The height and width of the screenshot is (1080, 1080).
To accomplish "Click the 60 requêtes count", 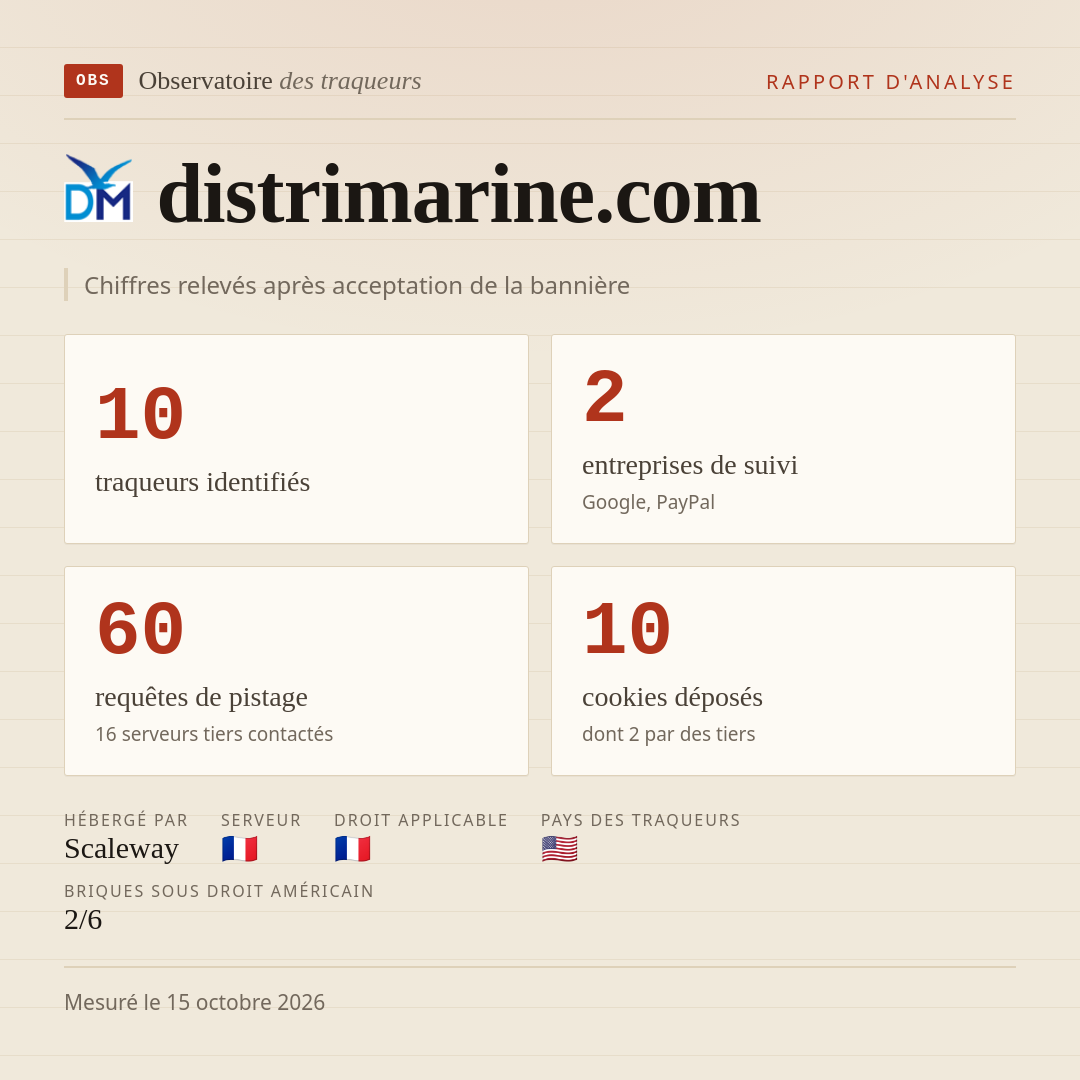I will (141, 630).
